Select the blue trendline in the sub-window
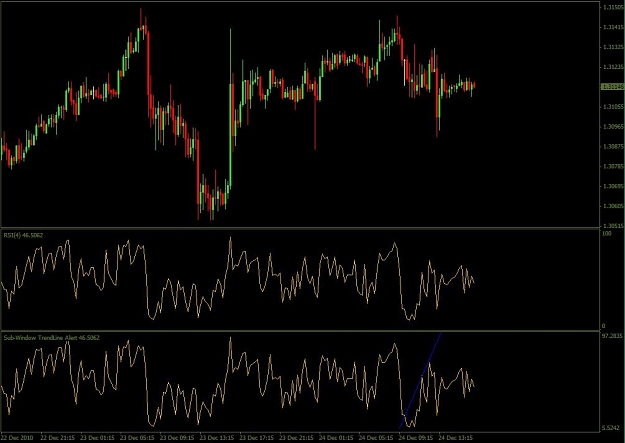 pos(420,380)
